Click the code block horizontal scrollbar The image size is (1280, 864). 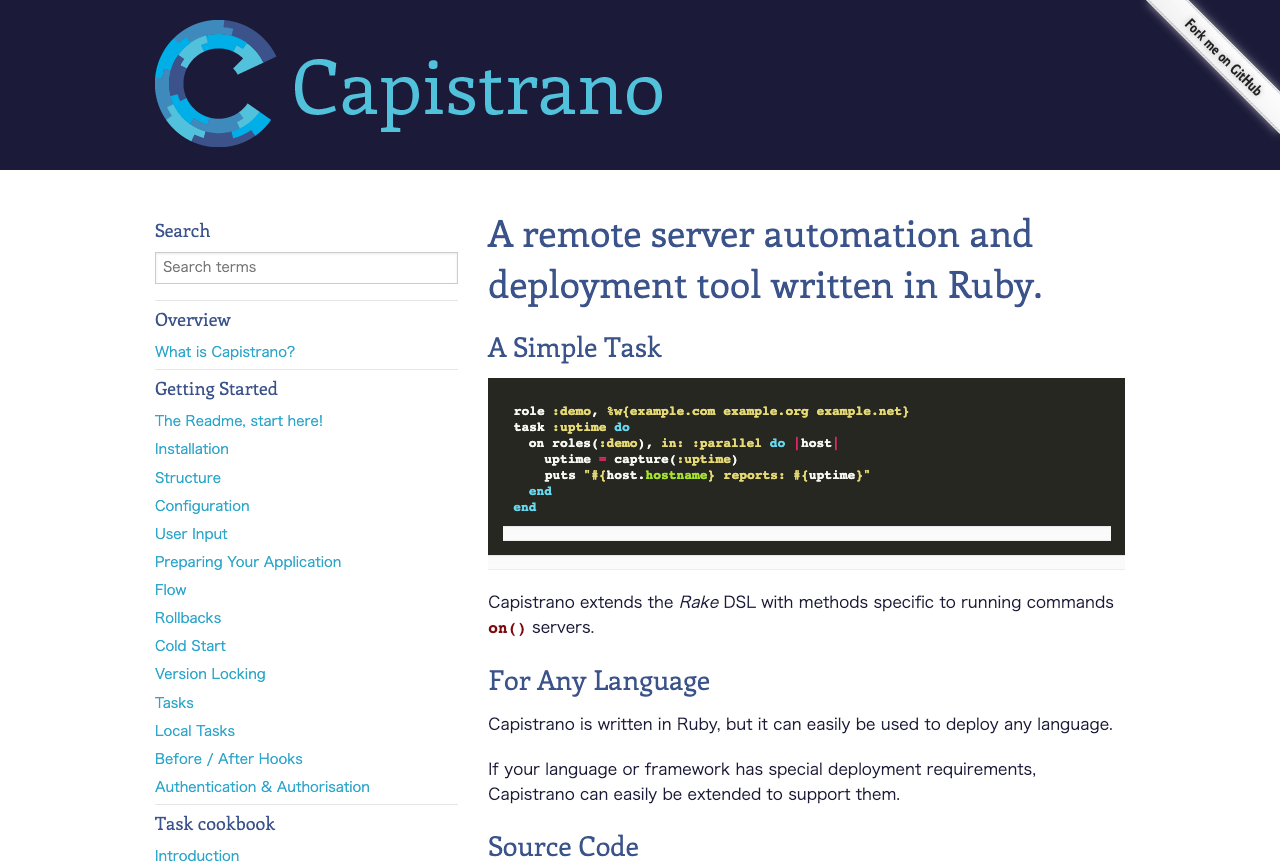pyautogui.click(x=807, y=534)
